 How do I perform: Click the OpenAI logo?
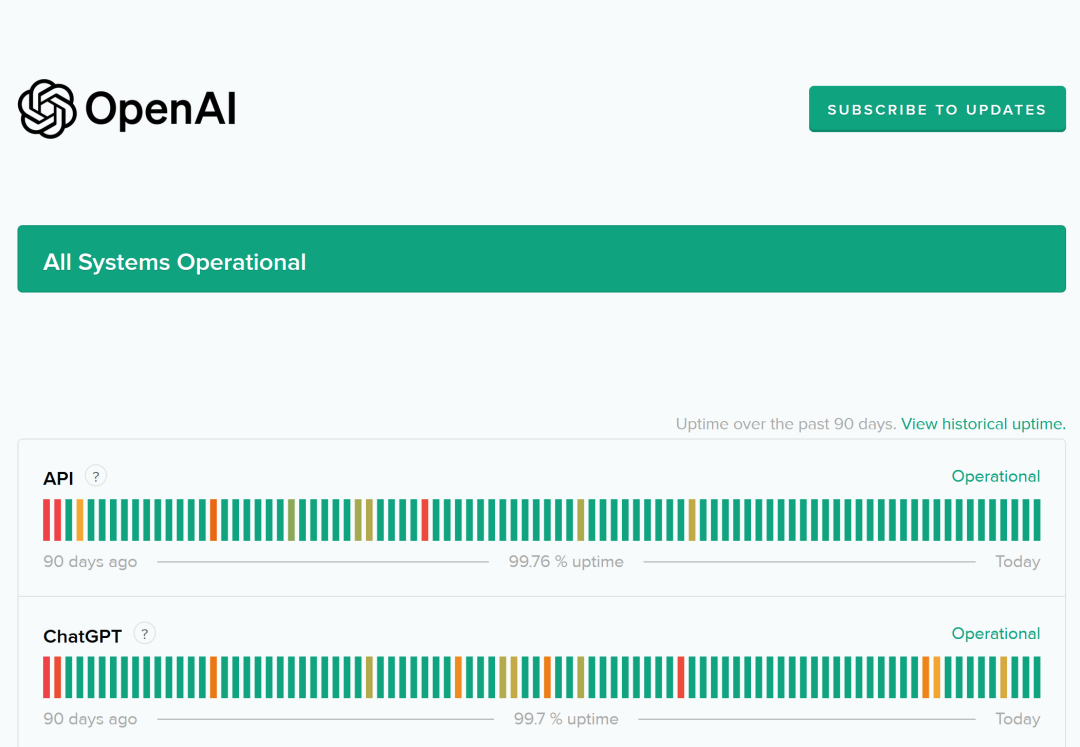pos(127,109)
